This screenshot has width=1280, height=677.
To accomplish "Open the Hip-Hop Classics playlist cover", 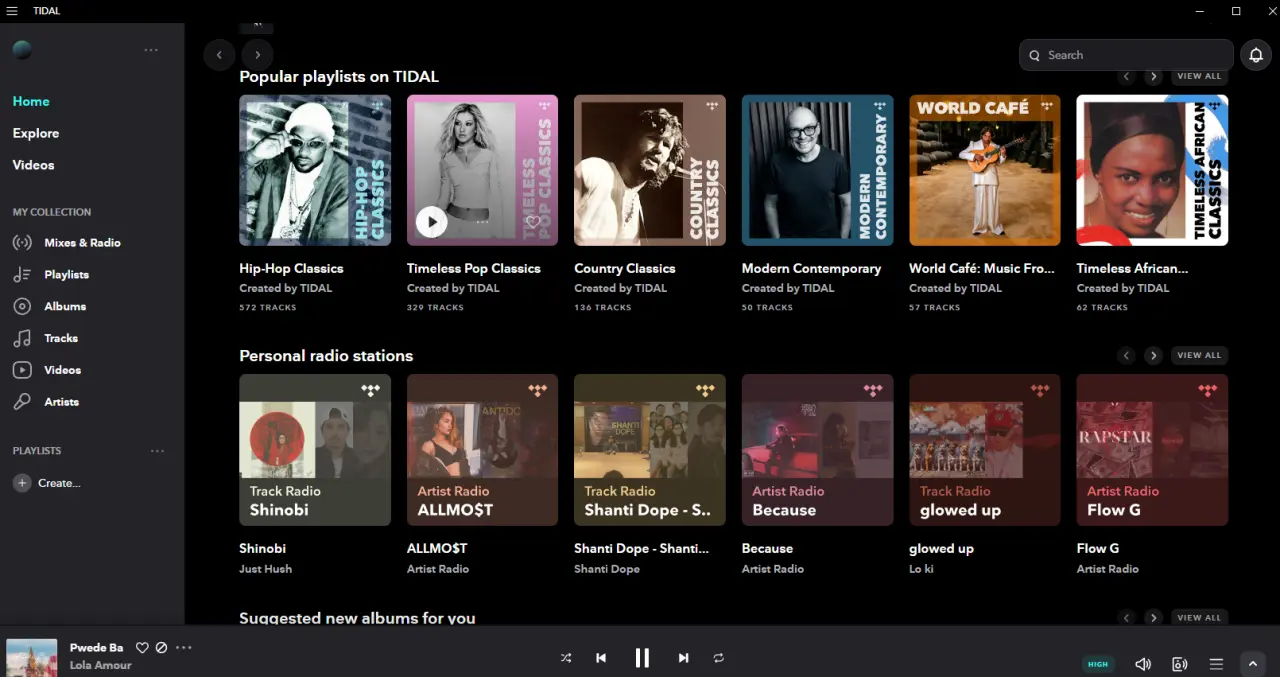I will [x=315, y=170].
